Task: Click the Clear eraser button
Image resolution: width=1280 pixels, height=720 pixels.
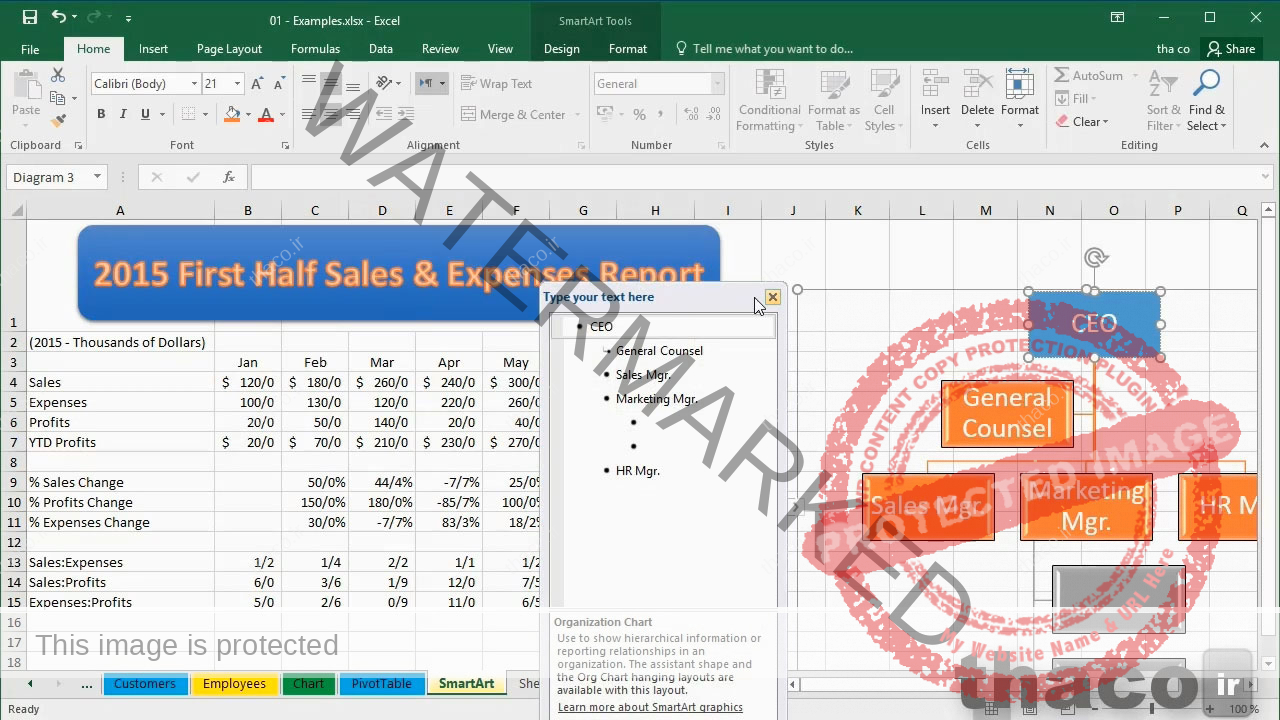Action: [x=1082, y=122]
